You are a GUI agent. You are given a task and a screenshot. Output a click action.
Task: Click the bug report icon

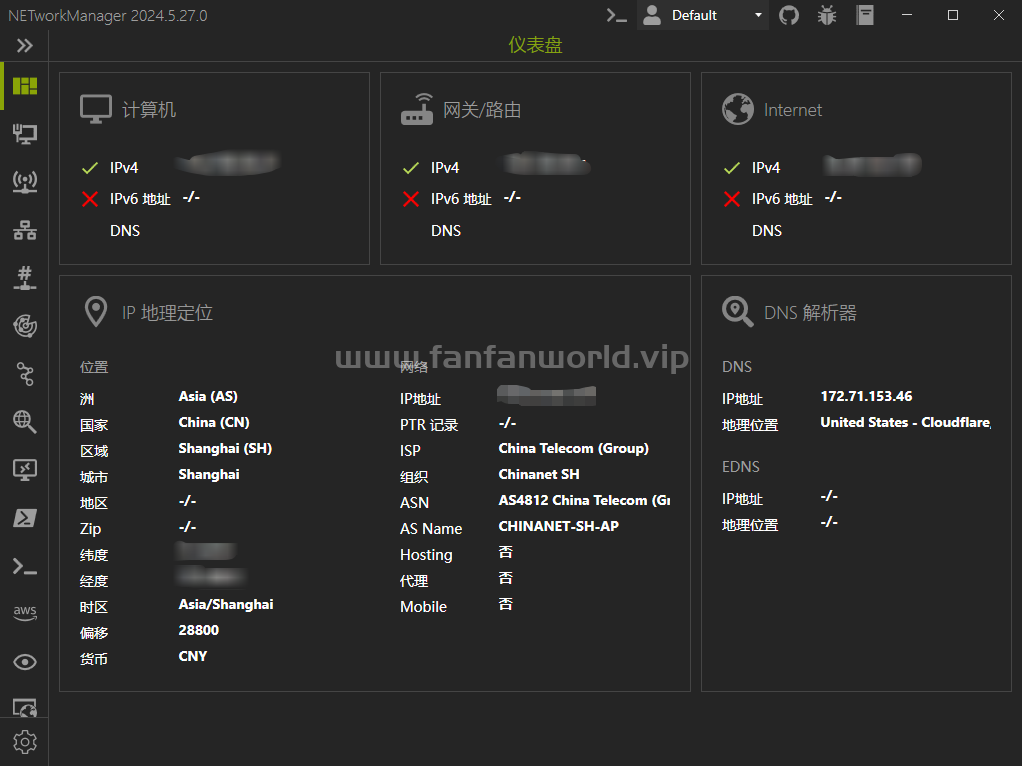click(826, 15)
